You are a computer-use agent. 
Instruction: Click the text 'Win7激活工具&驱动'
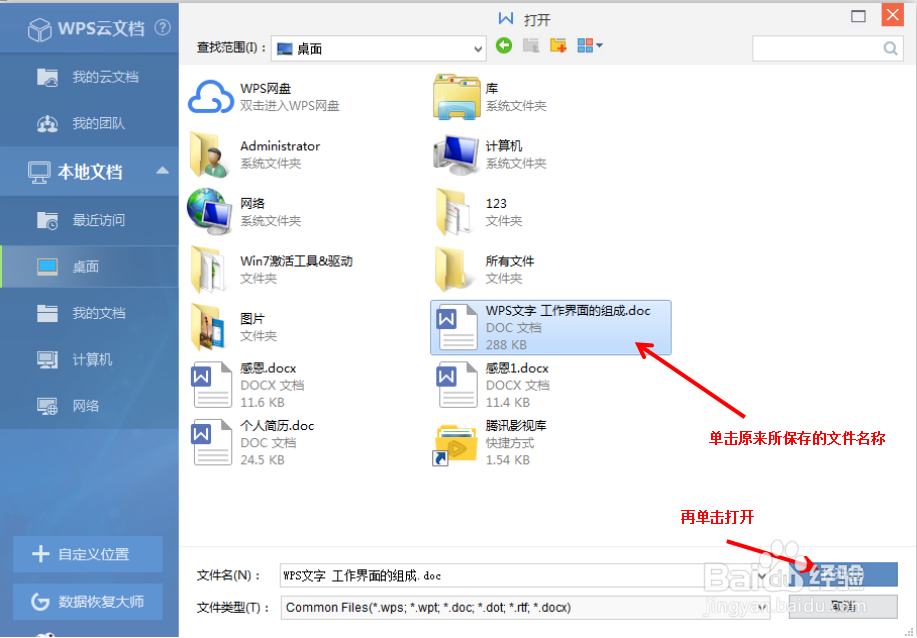[x=297, y=260]
